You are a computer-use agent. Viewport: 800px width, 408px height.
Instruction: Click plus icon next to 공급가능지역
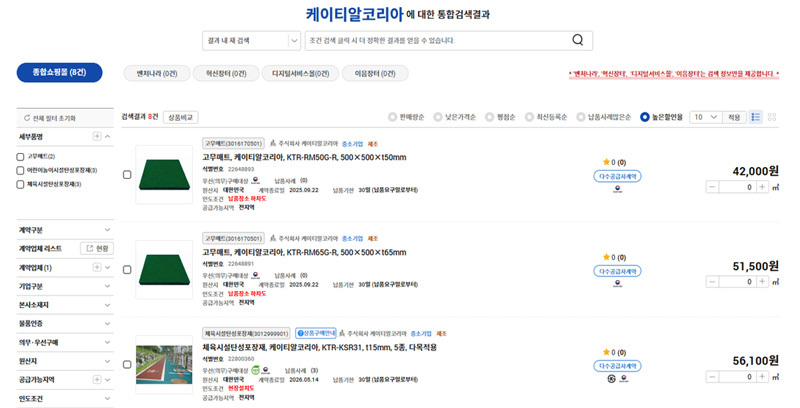click(97, 379)
